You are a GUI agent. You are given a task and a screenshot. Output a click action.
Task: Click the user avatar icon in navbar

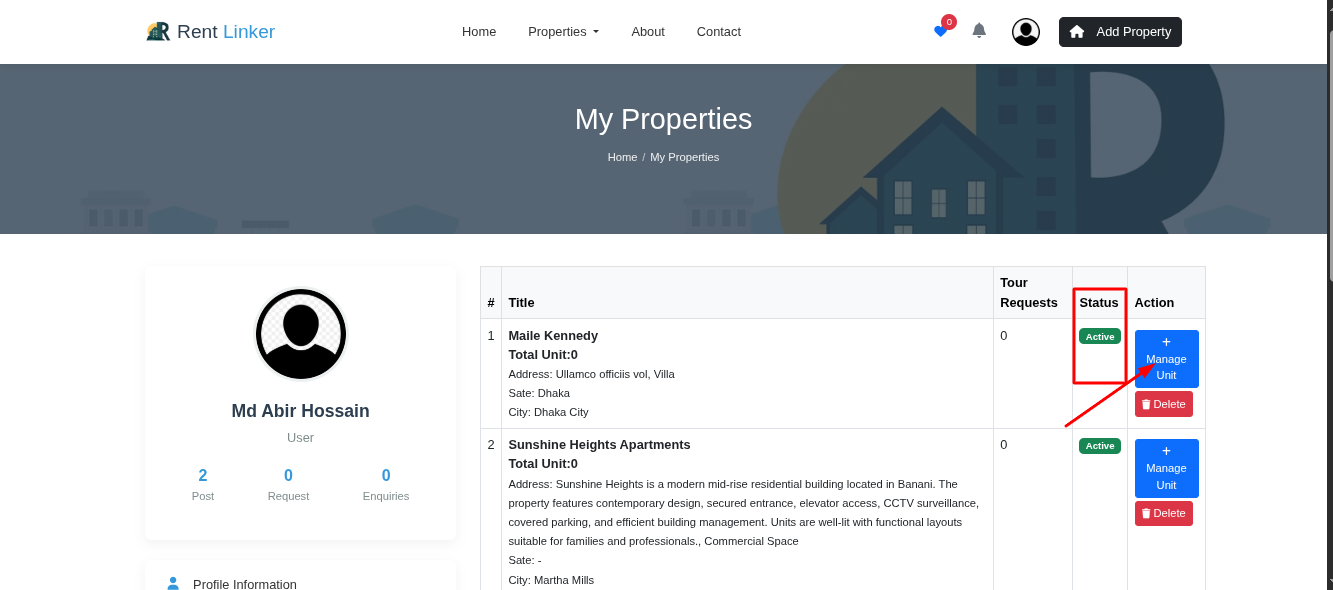tap(1025, 32)
